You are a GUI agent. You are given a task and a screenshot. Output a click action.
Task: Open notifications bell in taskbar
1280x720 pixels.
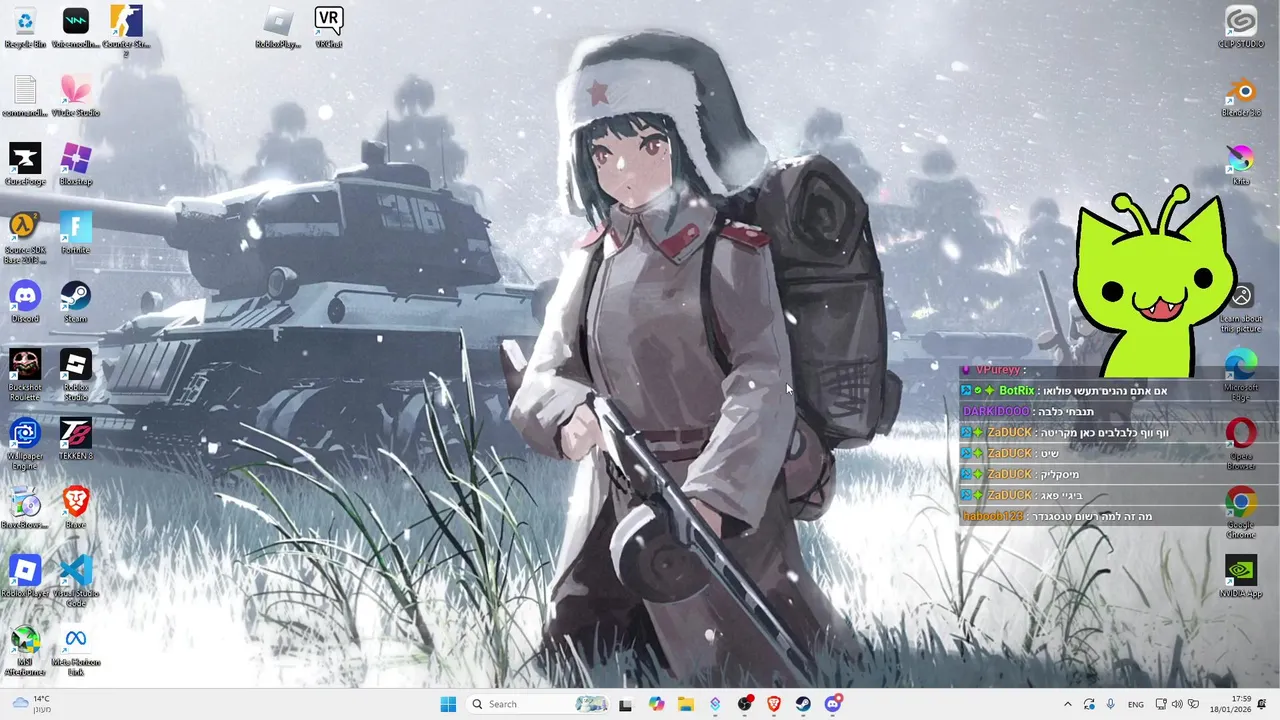[x=1262, y=704]
